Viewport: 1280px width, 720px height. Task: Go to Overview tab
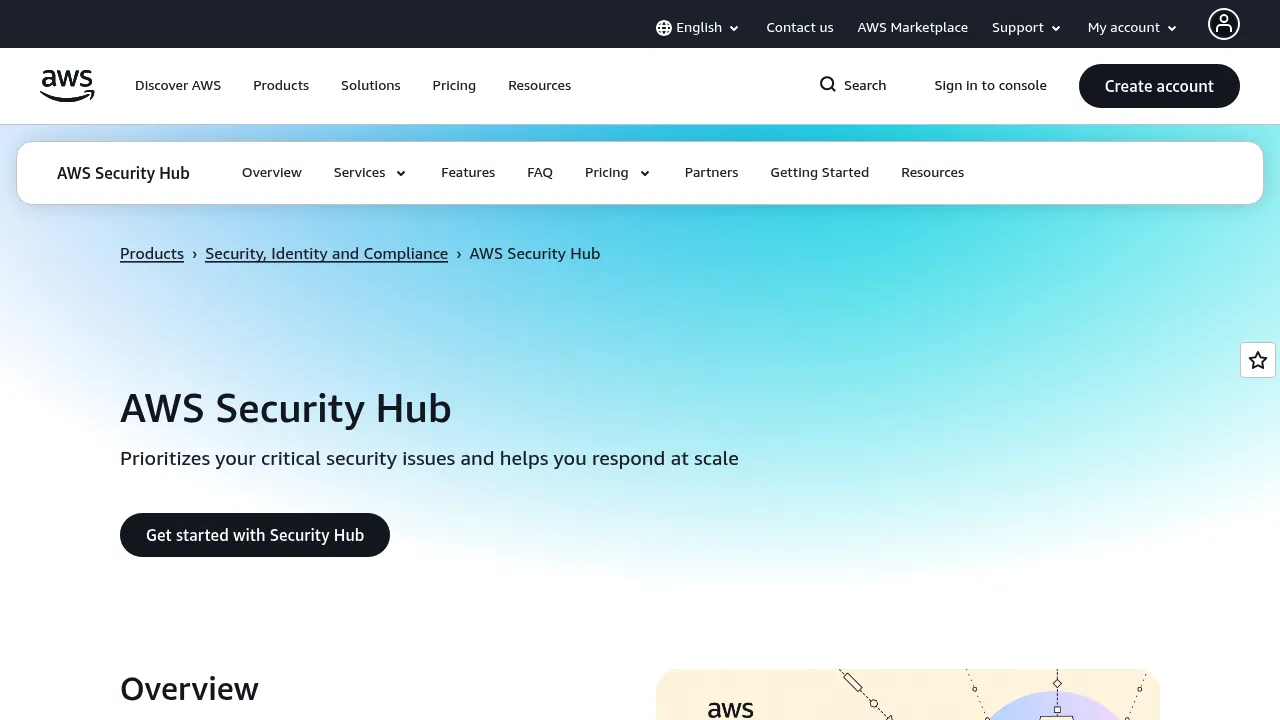pyautogui.click(x=272, y=173)
